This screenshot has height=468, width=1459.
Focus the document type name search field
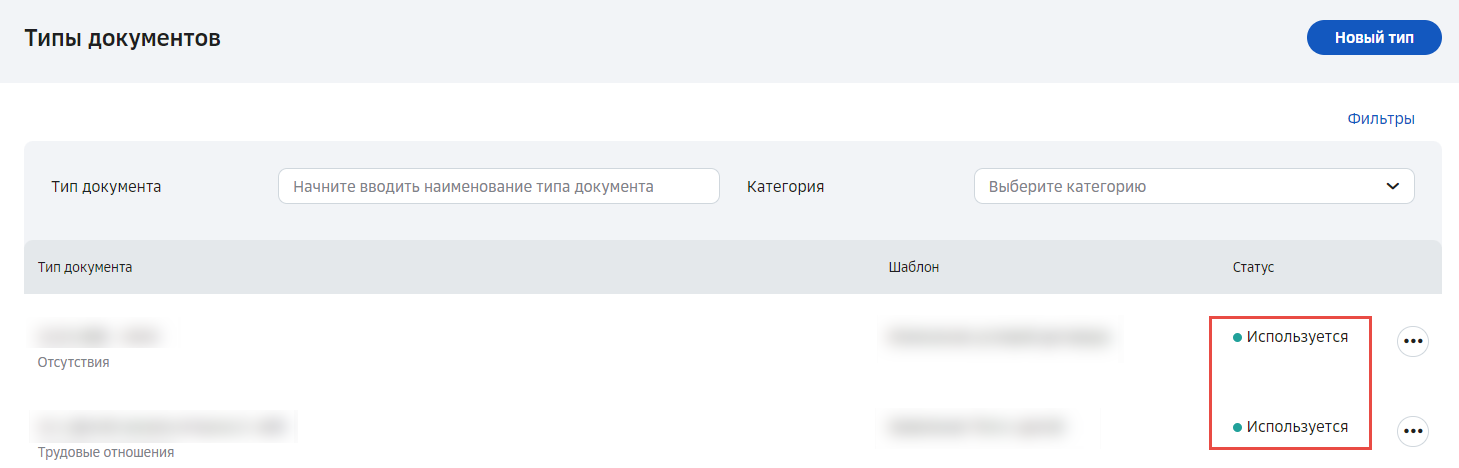point(499,186)
